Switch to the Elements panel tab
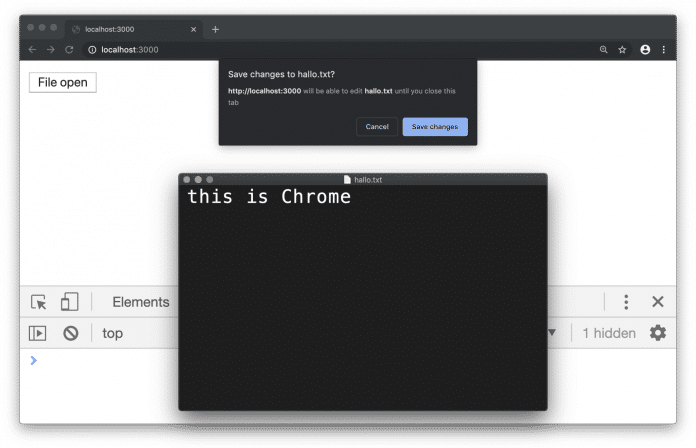696x448 pixels. 140,302
